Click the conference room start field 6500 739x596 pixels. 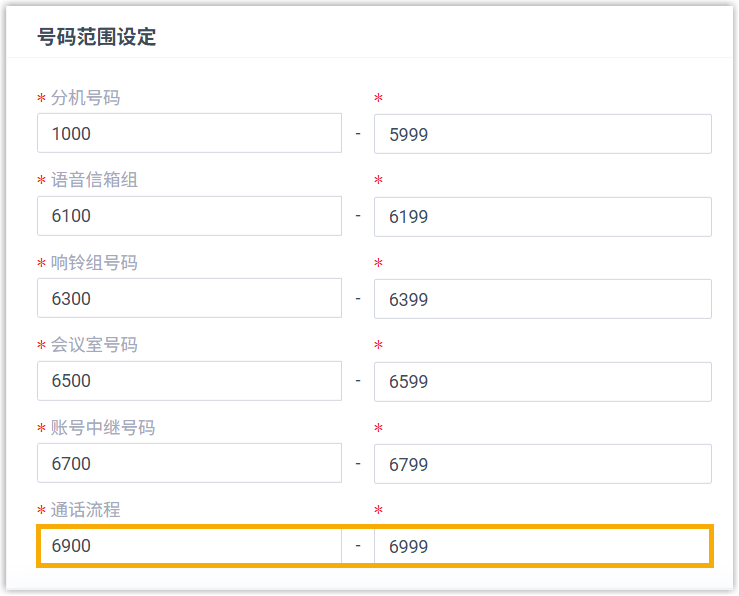pyautogui.click(x=189, y=381)
